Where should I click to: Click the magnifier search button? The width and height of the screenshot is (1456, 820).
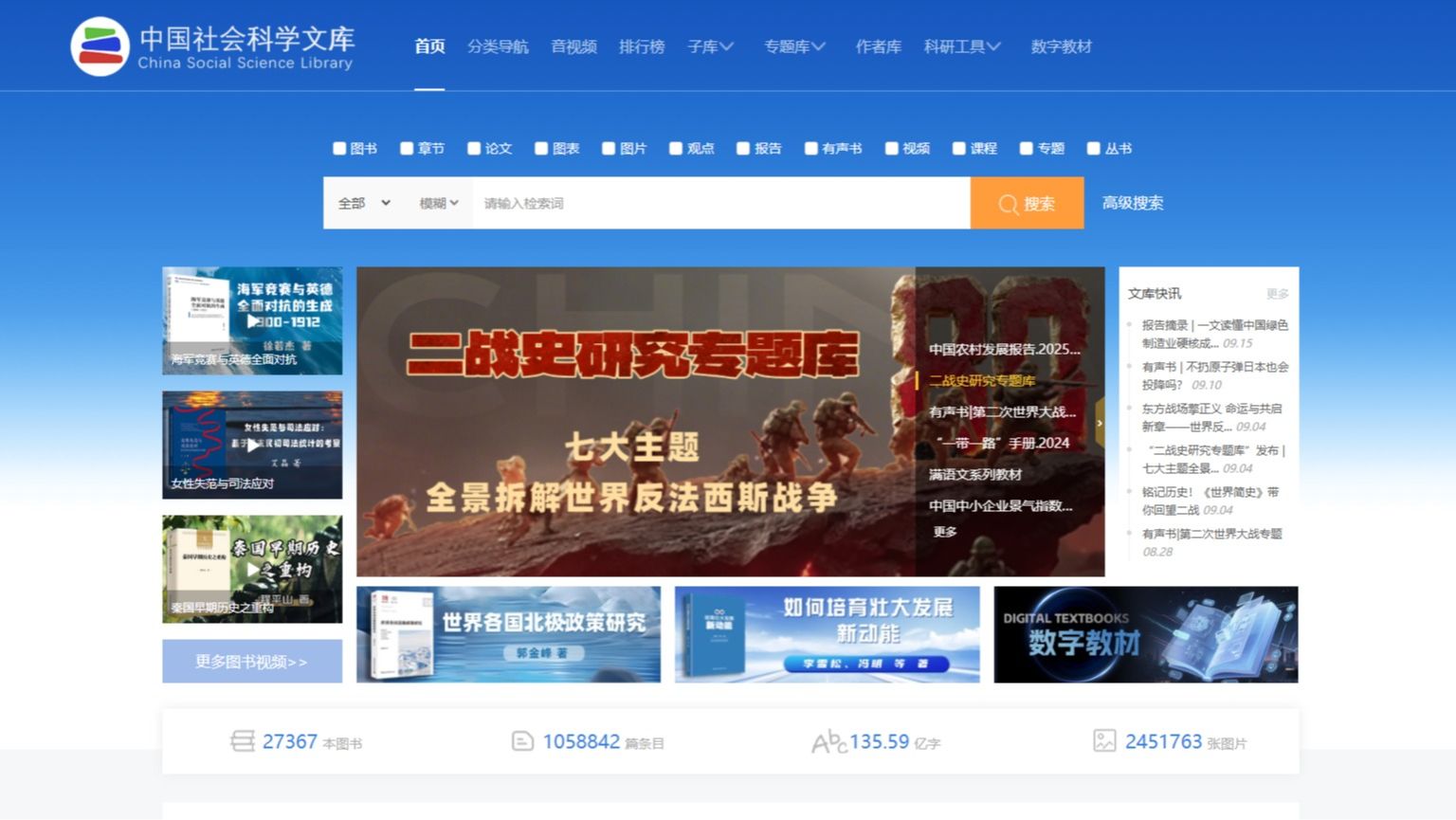[1026, 203]
